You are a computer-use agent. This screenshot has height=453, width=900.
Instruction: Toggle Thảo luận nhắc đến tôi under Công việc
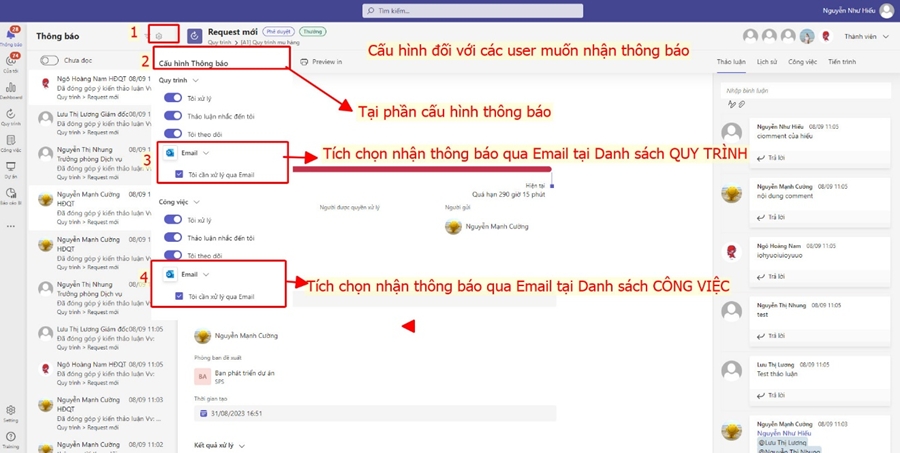click(173, 238)
